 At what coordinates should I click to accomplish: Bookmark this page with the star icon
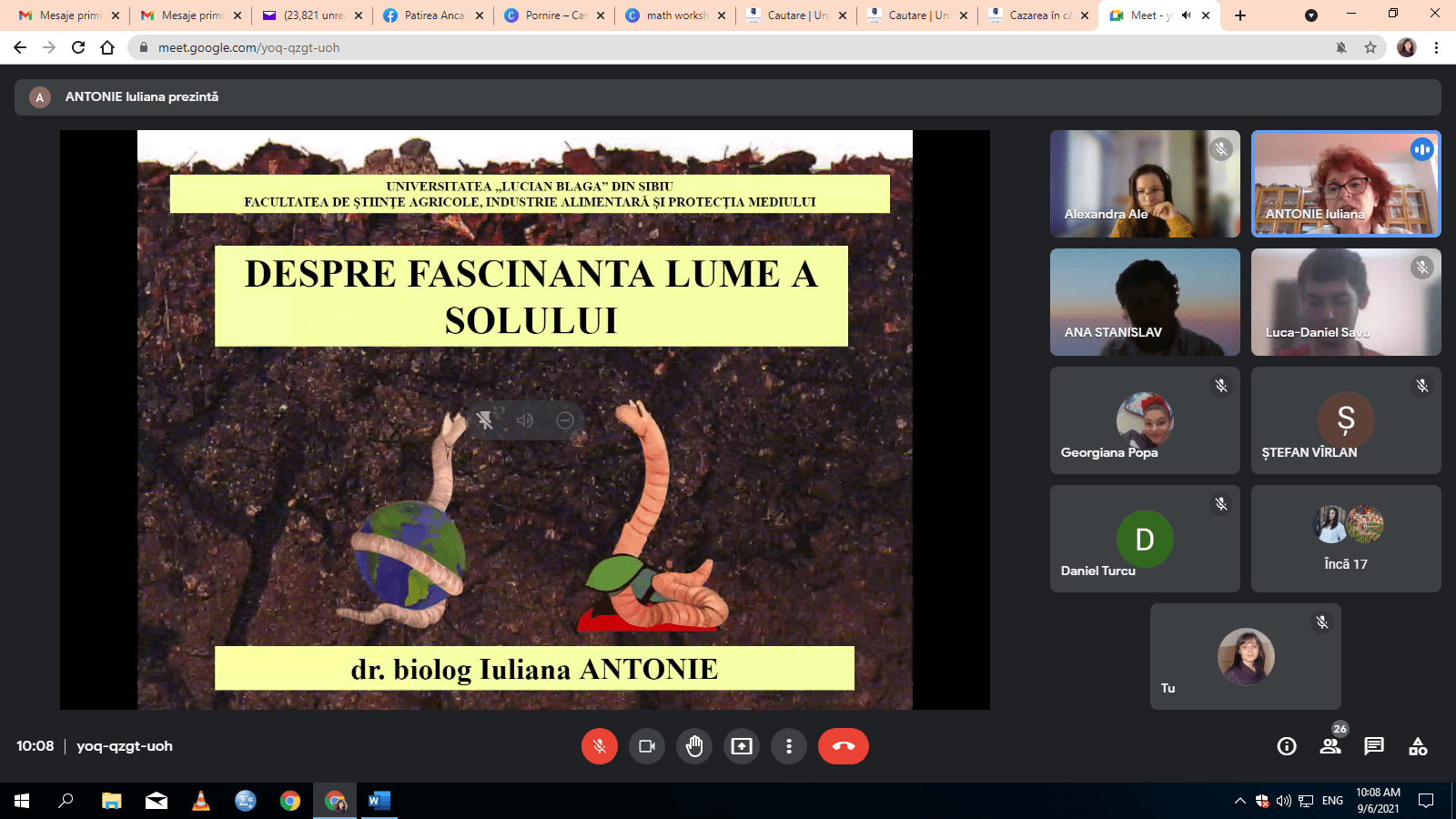coord(1370,47)
